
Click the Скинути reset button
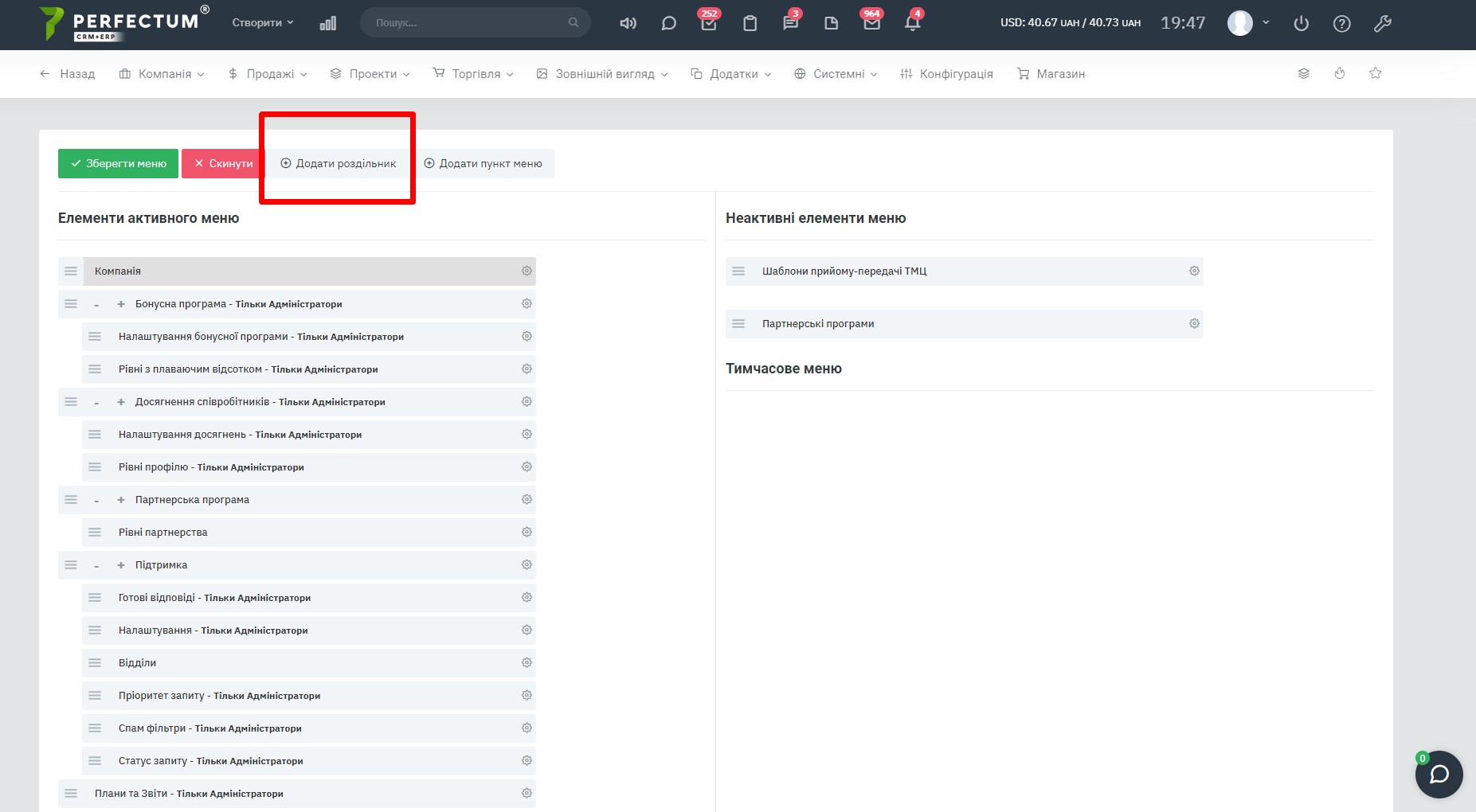[223, 163]
